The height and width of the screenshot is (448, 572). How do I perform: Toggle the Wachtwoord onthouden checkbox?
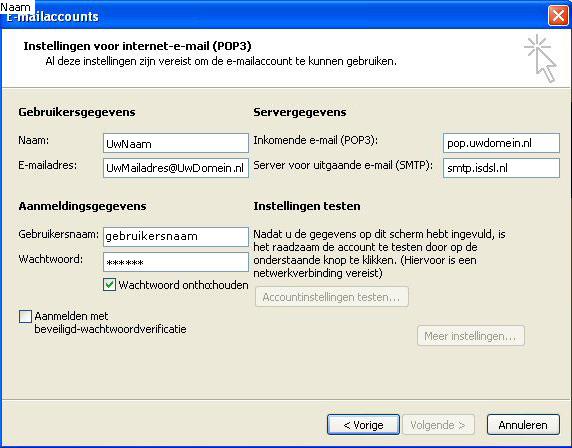(x=109, y=285)
